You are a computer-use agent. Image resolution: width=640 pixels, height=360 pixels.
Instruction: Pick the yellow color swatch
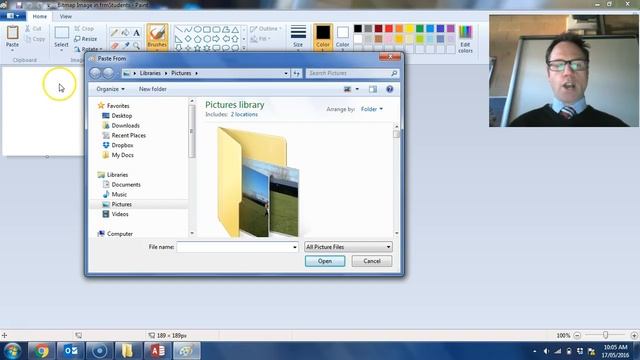pos(409,29)
